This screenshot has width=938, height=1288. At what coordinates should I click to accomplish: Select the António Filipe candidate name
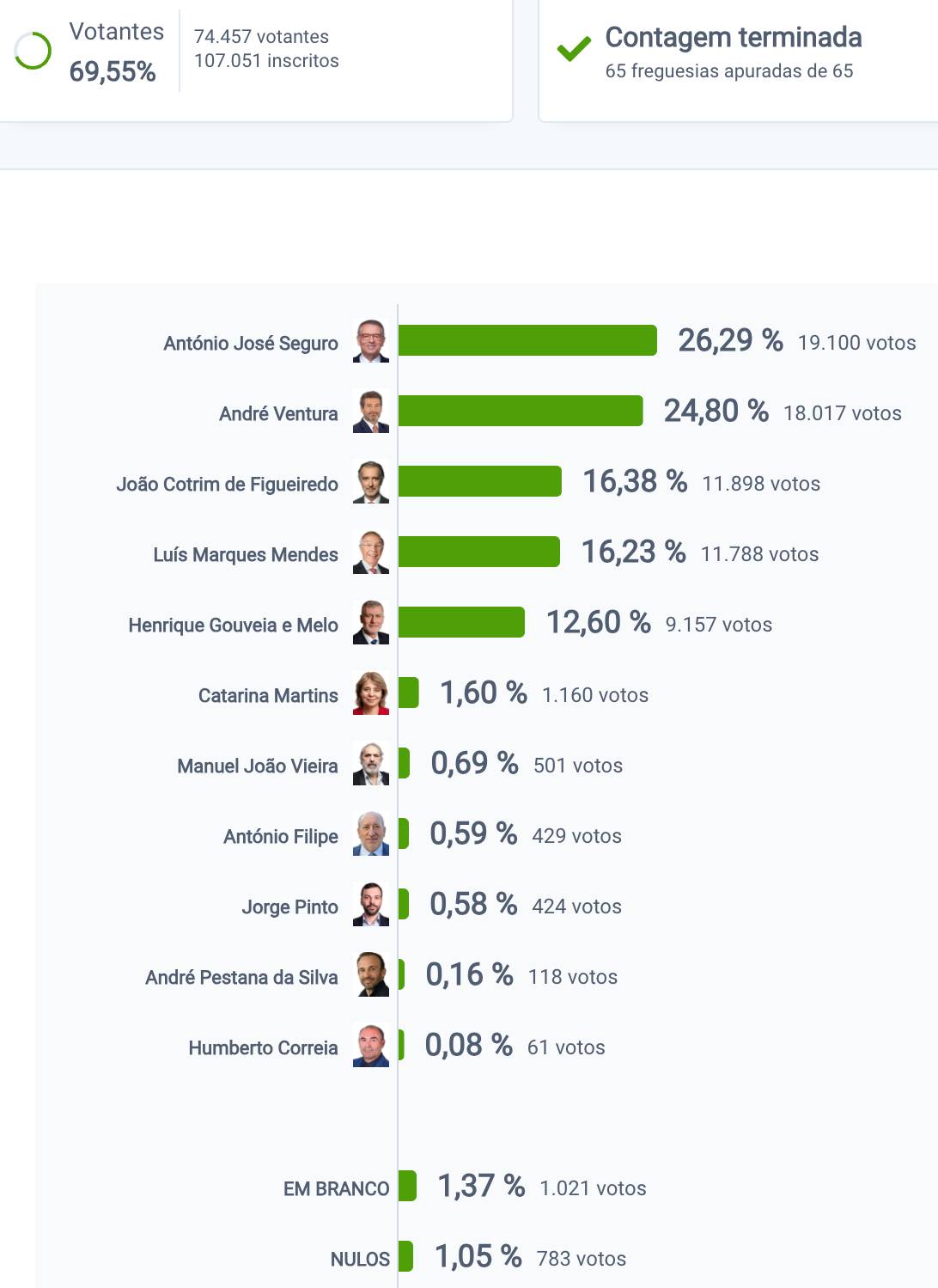[281, 836]
